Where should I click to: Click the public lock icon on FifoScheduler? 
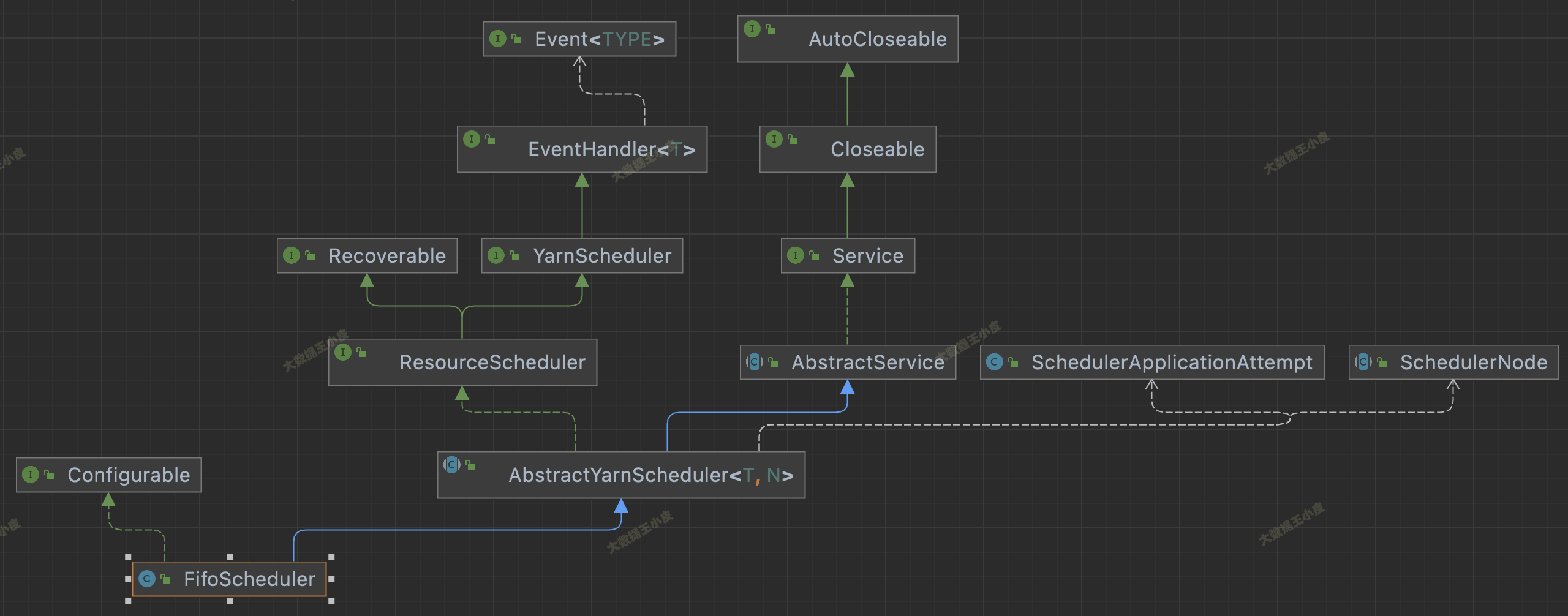click(165, 579)
